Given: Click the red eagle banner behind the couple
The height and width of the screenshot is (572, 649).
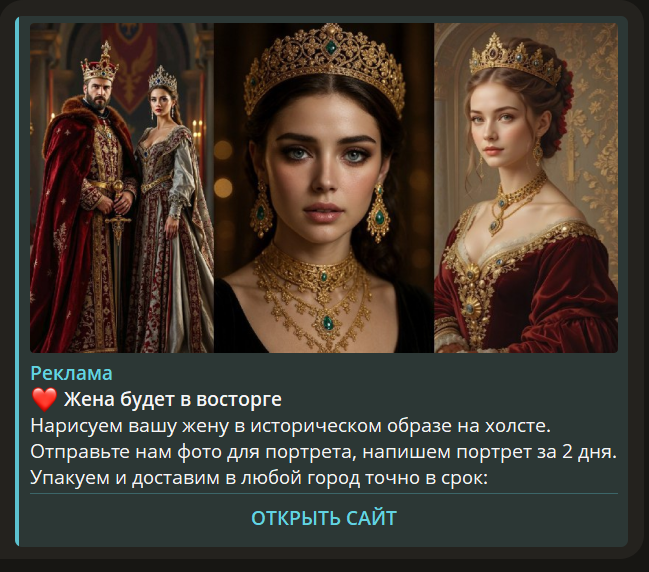Looking at the screenshot, I should point(130,66).
